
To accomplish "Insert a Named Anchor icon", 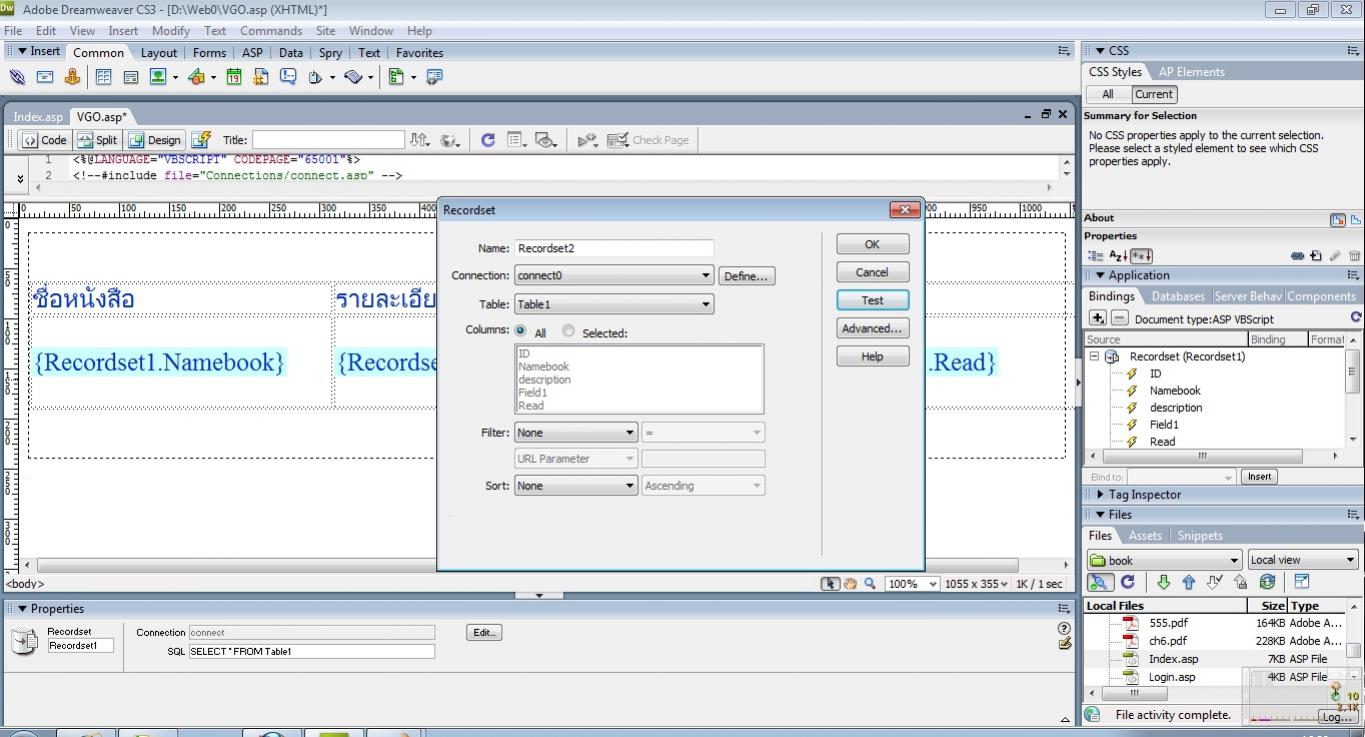I will [72, 77].
